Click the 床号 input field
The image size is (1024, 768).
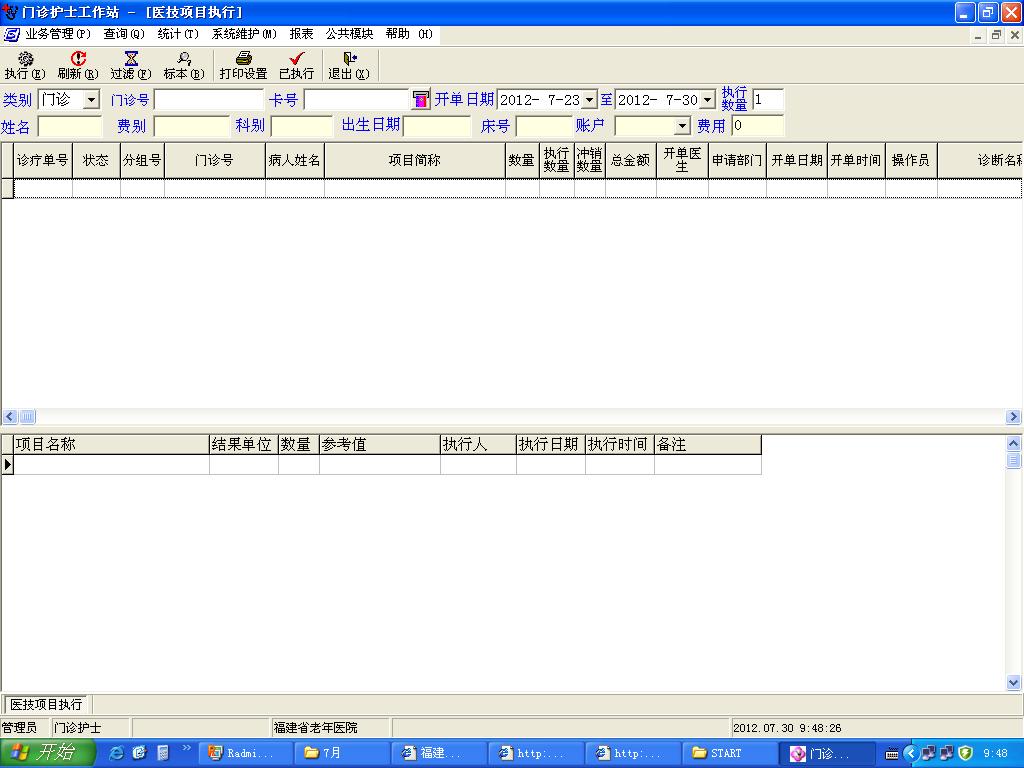(x=544, y=125)
